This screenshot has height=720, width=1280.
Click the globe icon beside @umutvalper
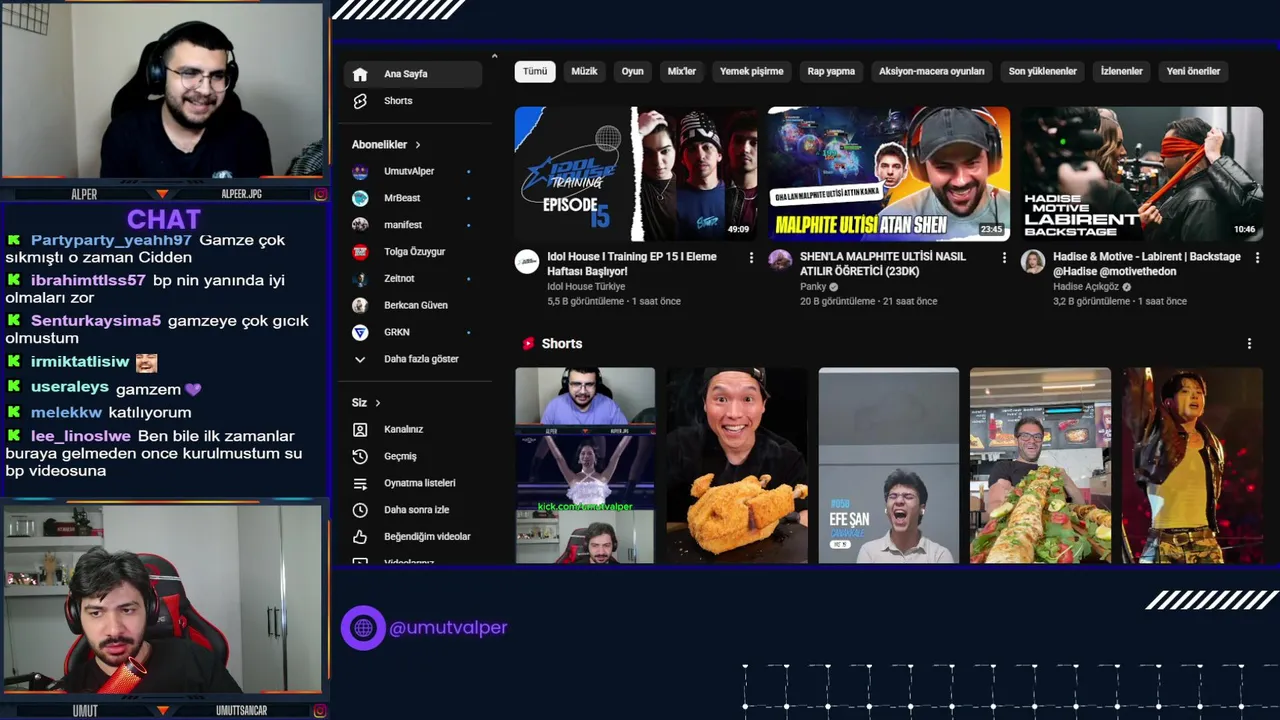tap(363, 628)
